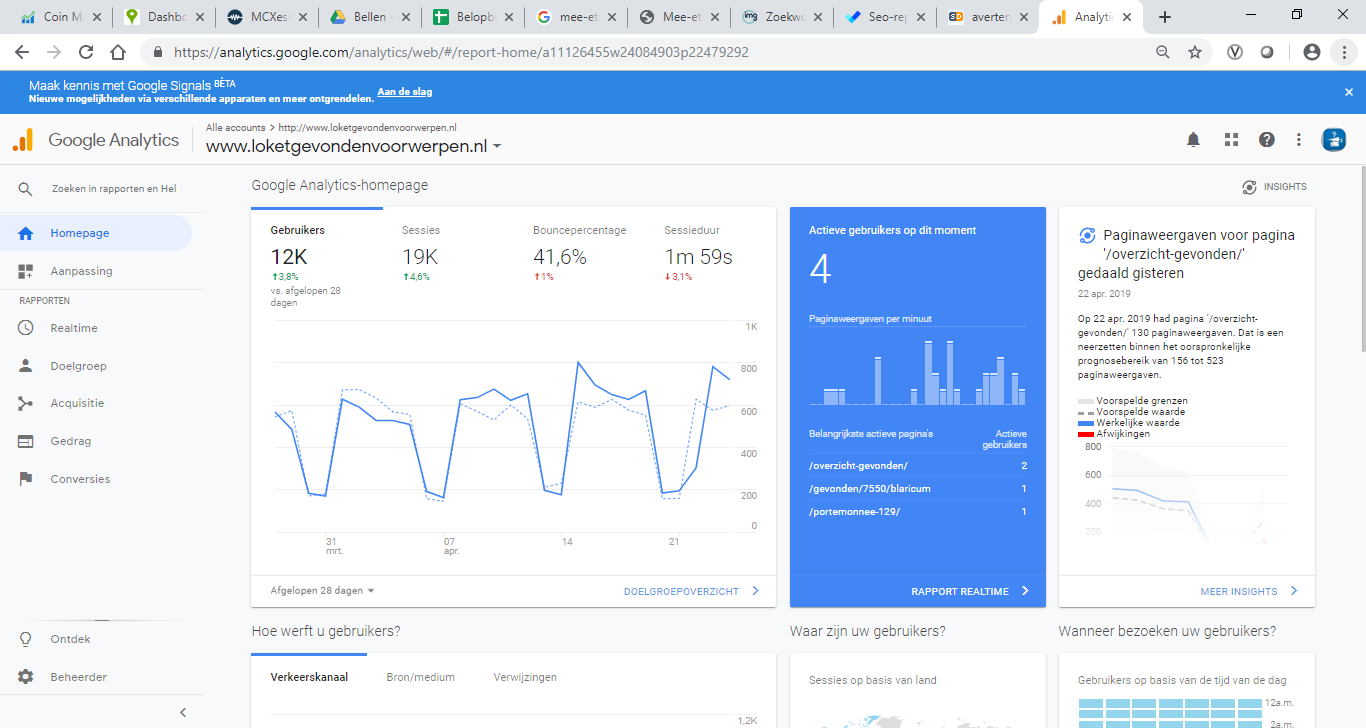Screen dimensions: 1366x728
Task: Open the help question mark icon
Action: [1267, 140]
